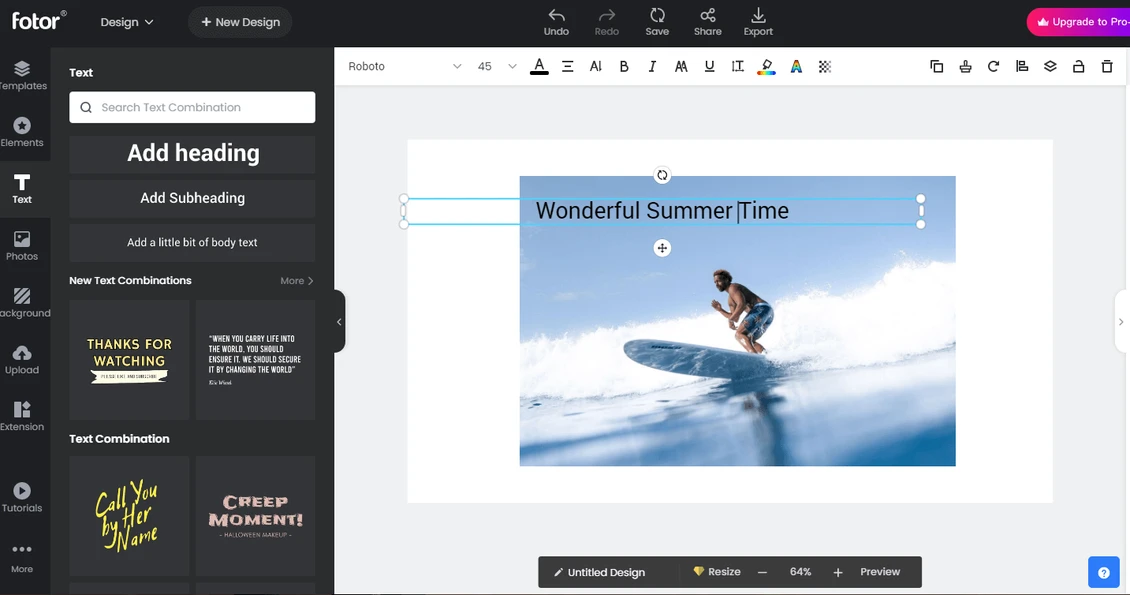Click the text color swatch icon

click(539, 67)
